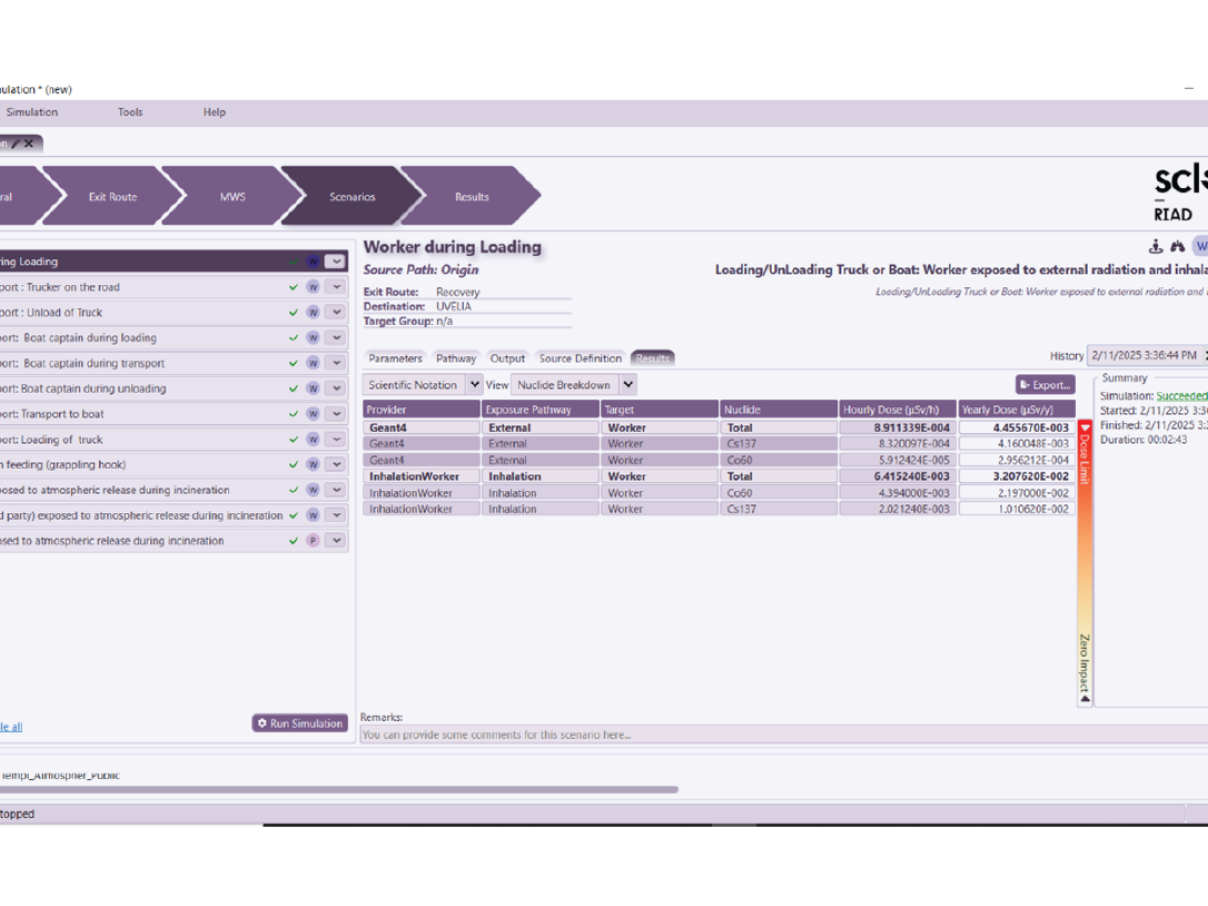Click green checkmark on Transport to boat row
The image size is (1208, 906).
(293, 414)
